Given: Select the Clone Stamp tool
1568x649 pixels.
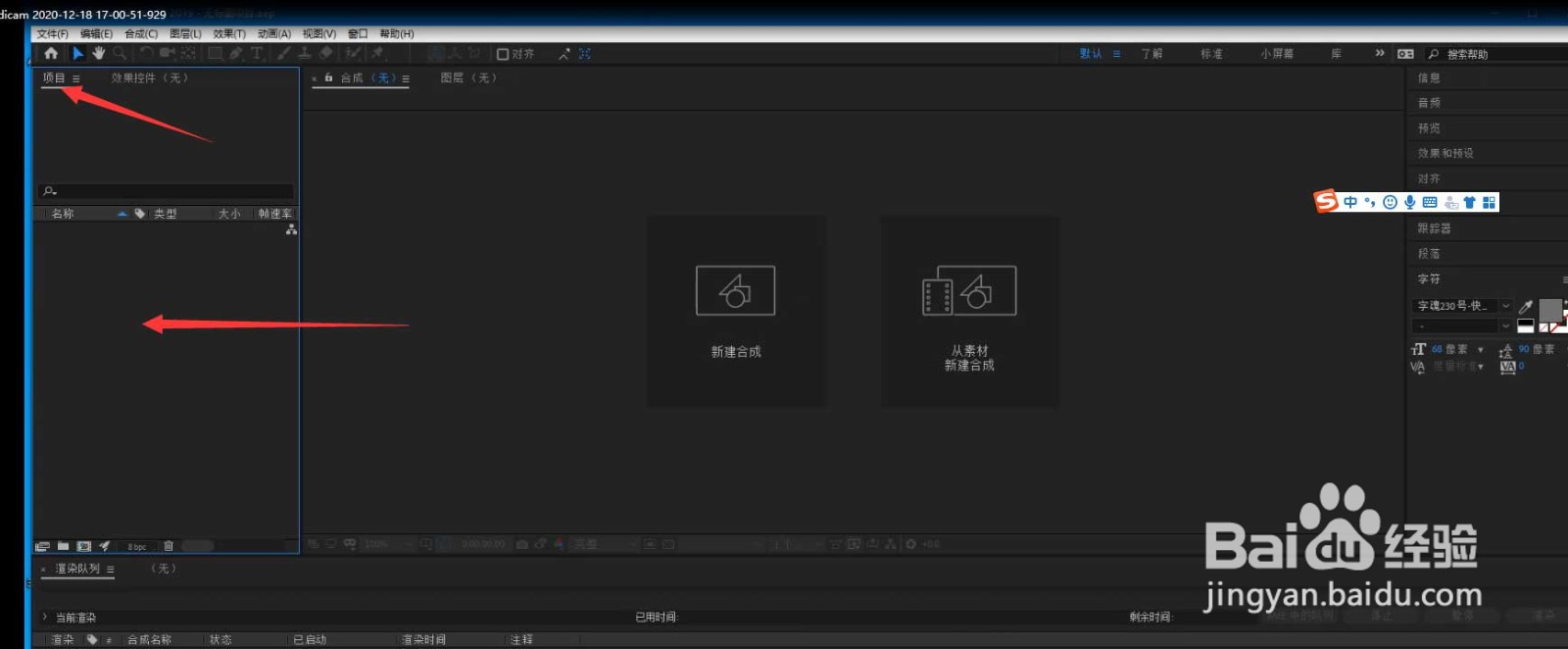Looking at the screenshot, I should click(305, 53).
